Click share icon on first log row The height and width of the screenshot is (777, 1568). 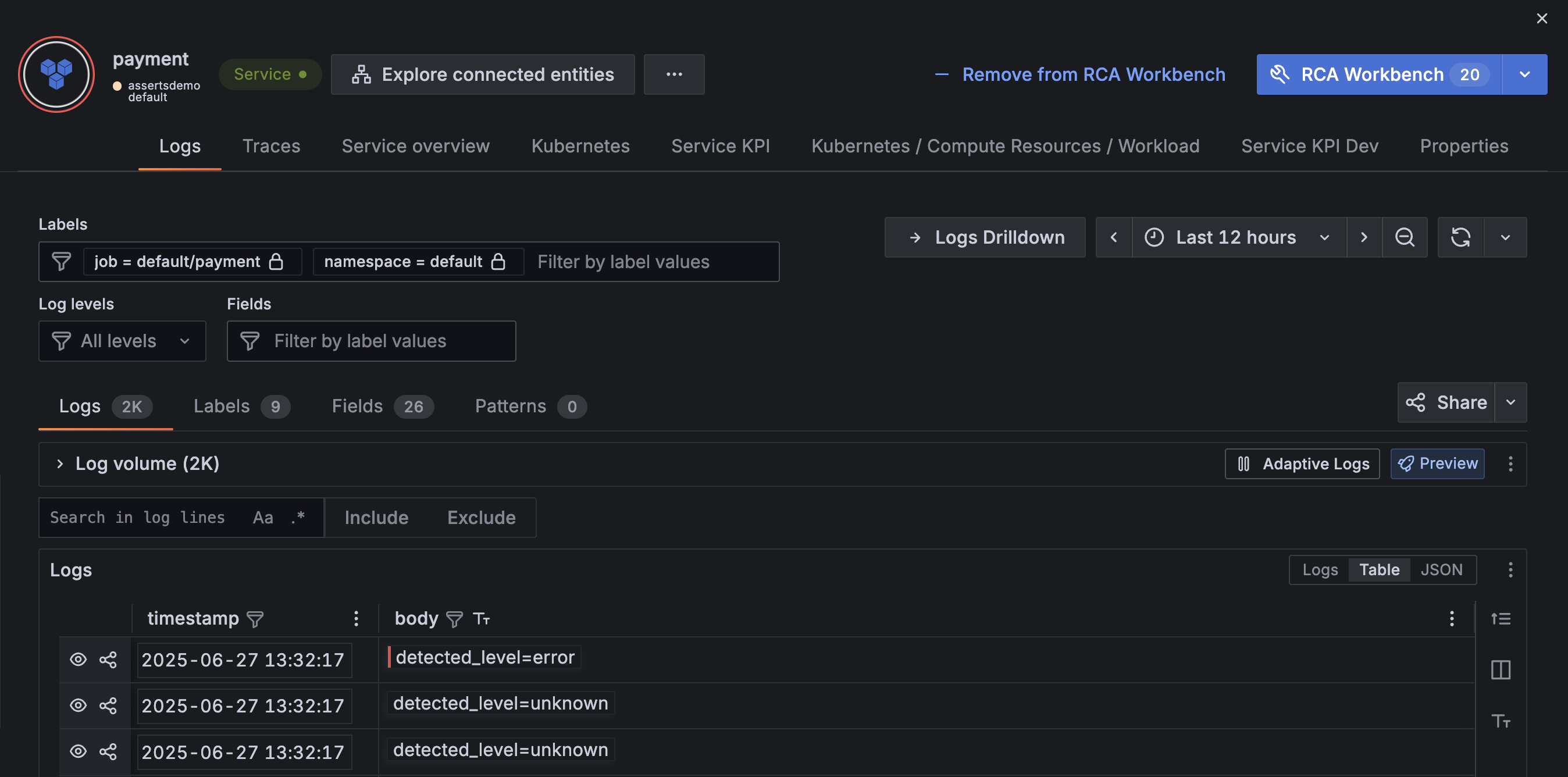pyautogui.click(x=108, y=660)
